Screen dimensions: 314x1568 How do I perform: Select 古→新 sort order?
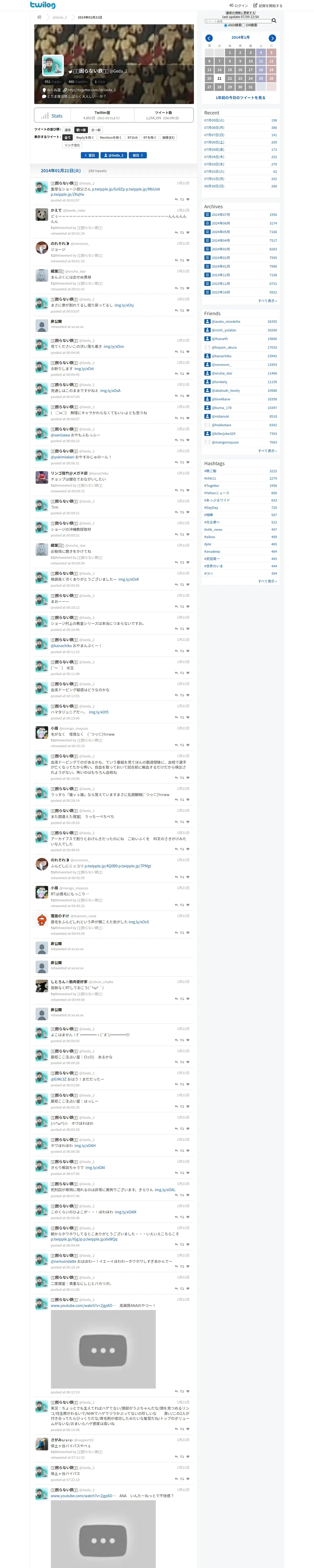point(96,130)
